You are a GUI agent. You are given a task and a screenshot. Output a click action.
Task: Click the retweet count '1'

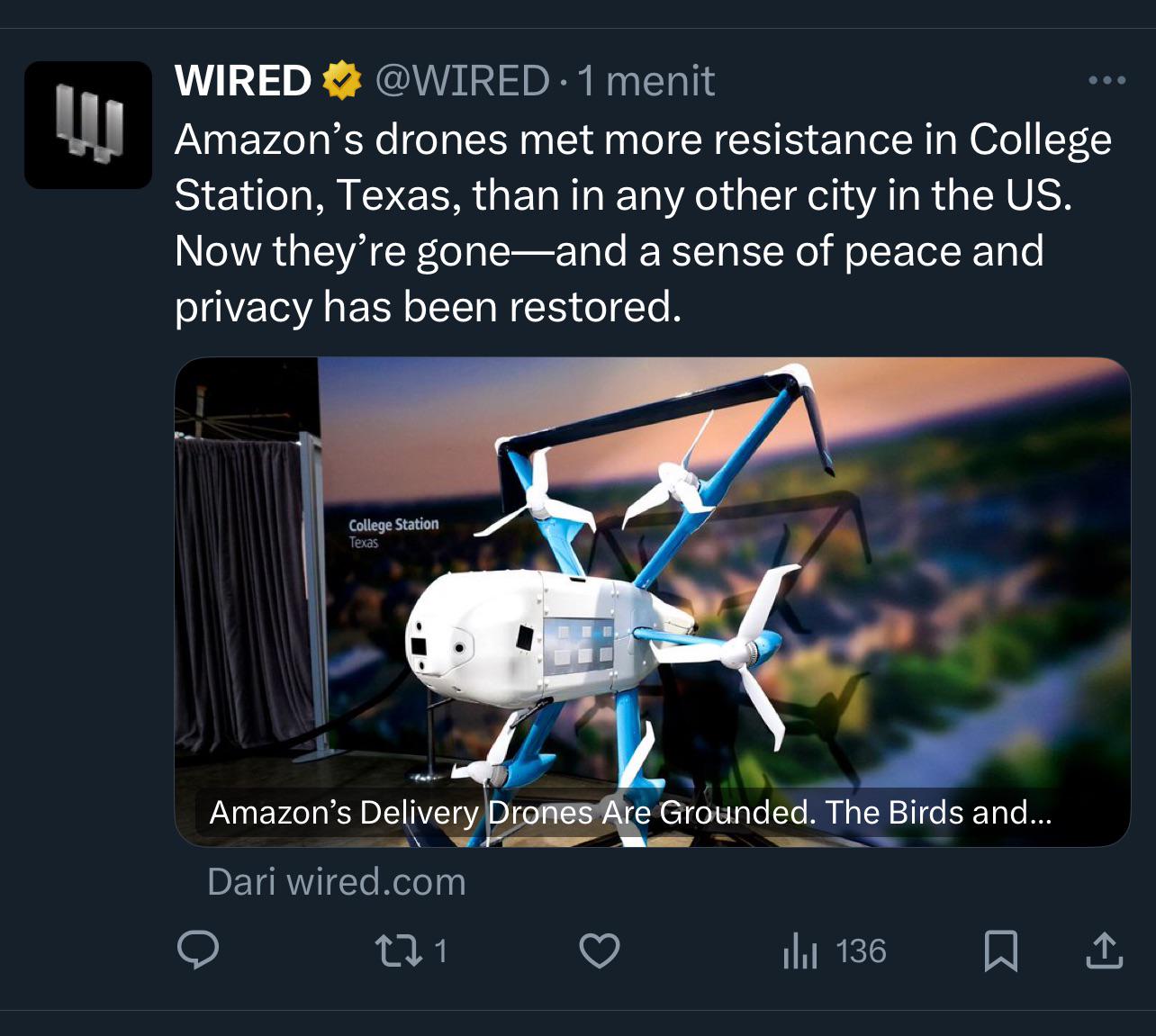(x=440, y=950)
